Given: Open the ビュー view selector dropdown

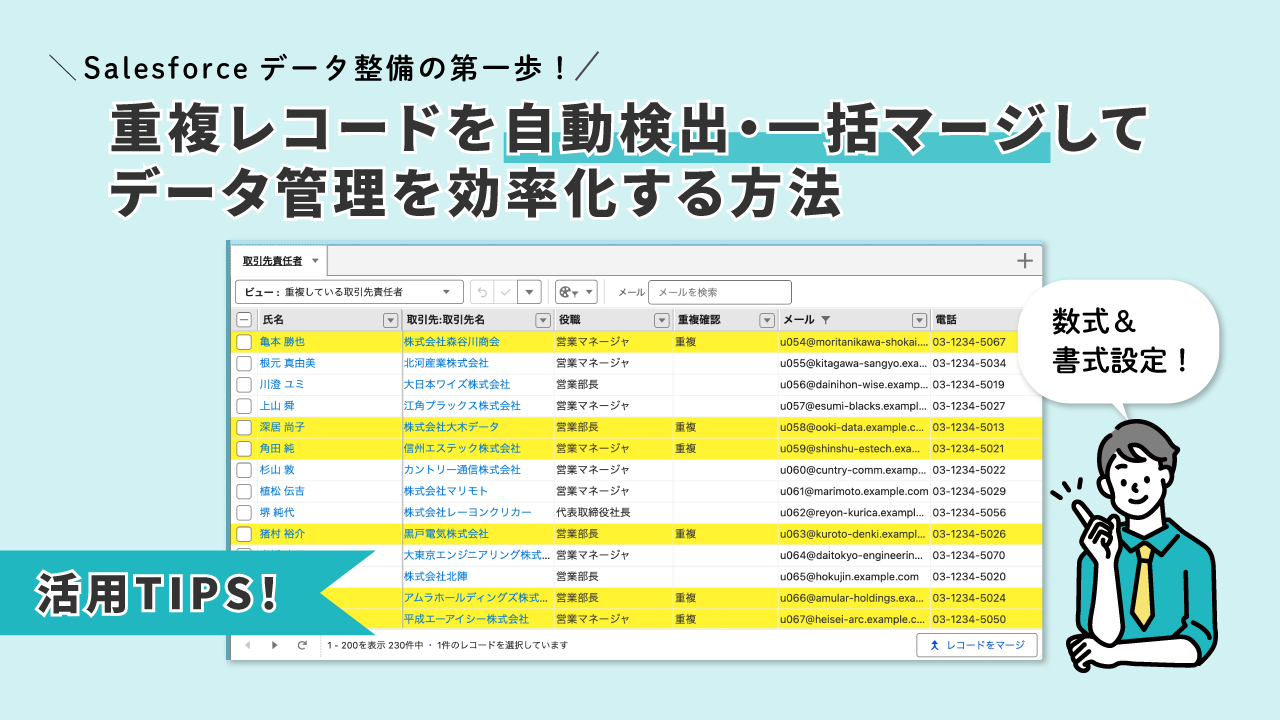Looking at the screenshot, I should pos(350,292).
